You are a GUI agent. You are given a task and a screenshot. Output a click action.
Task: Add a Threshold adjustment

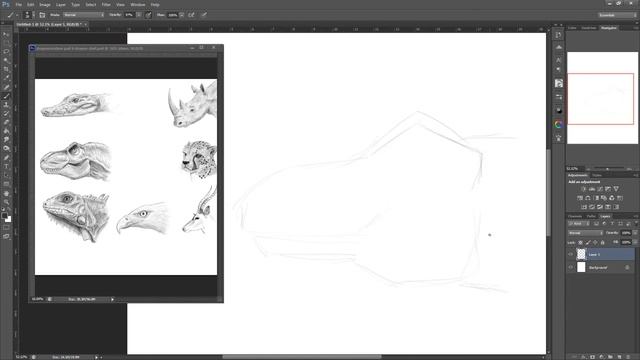600,207
